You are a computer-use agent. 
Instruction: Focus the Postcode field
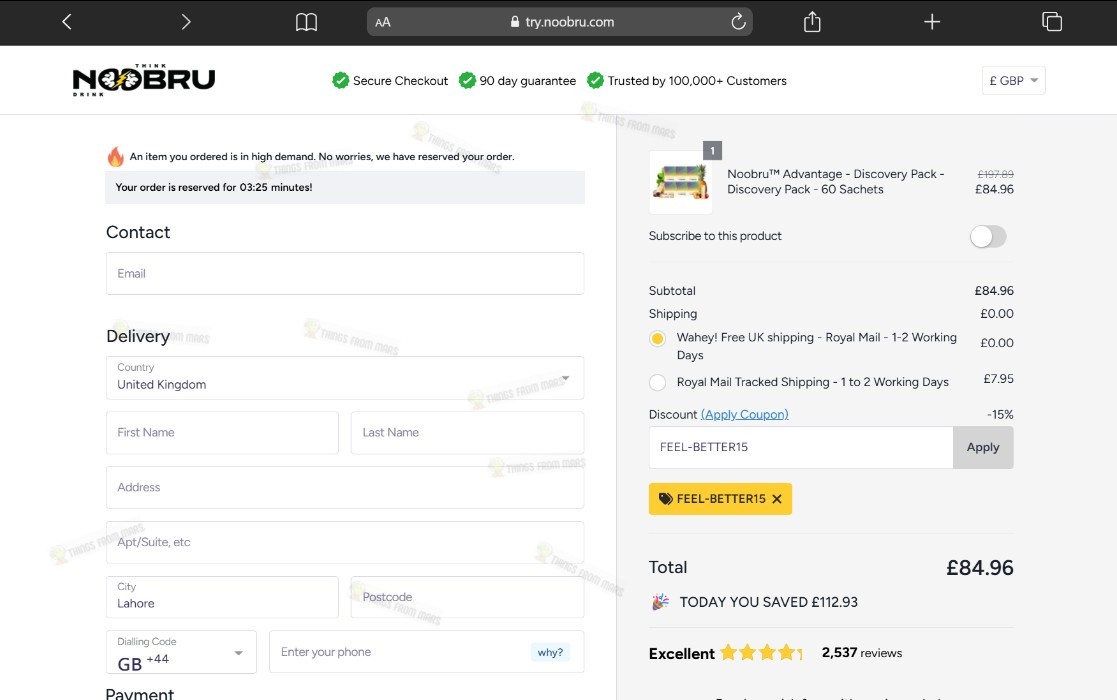point(467,597)
